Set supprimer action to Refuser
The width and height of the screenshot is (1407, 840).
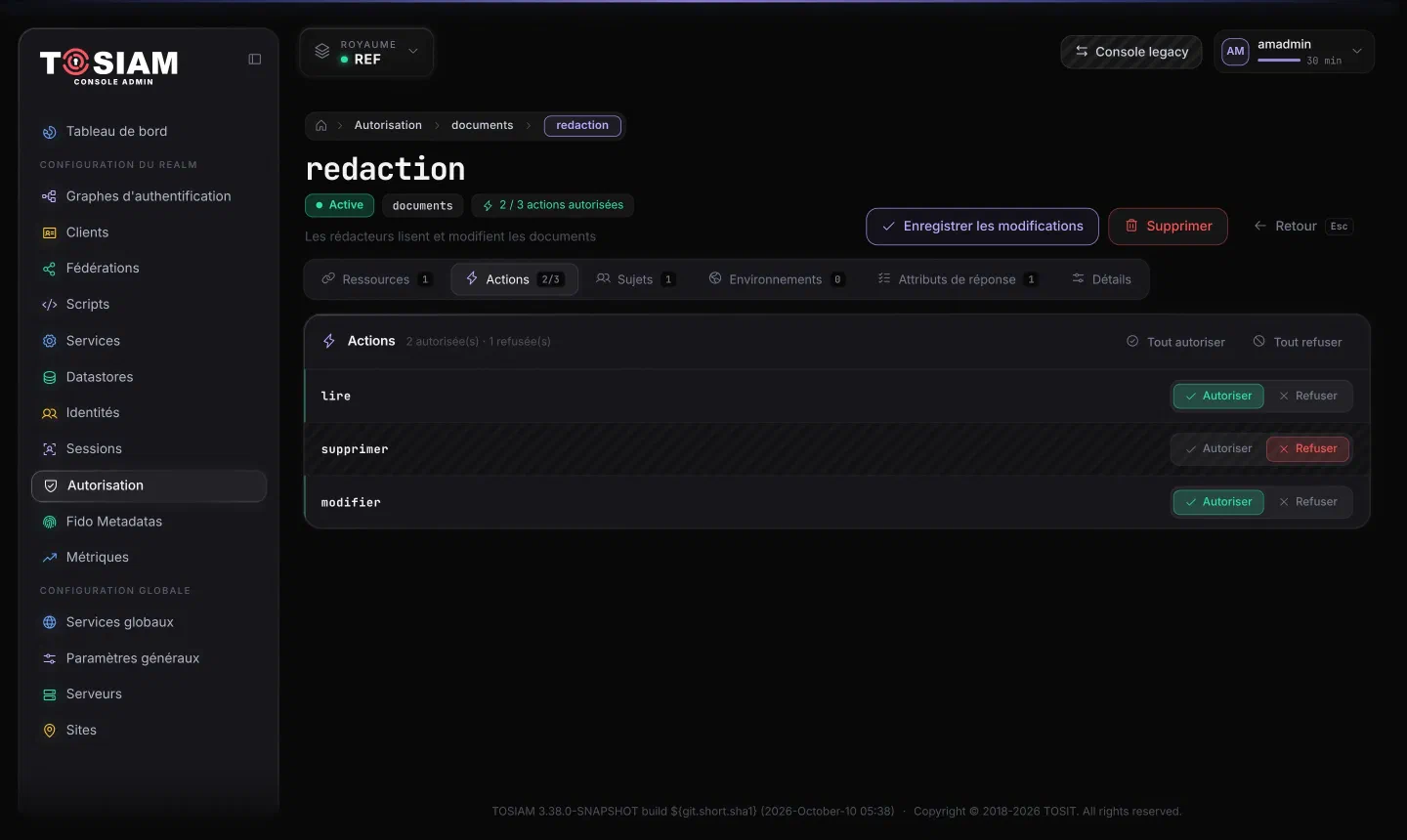[1308, 448]
